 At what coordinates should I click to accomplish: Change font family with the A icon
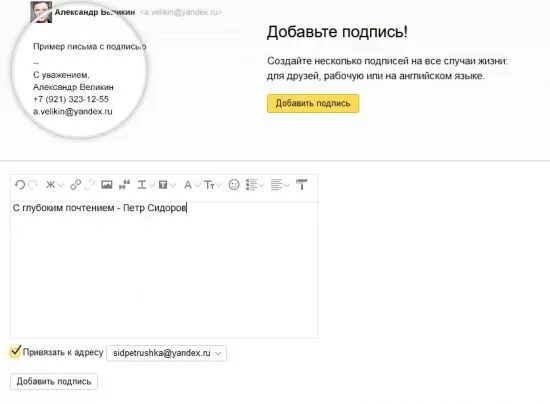tap(188, 184)
